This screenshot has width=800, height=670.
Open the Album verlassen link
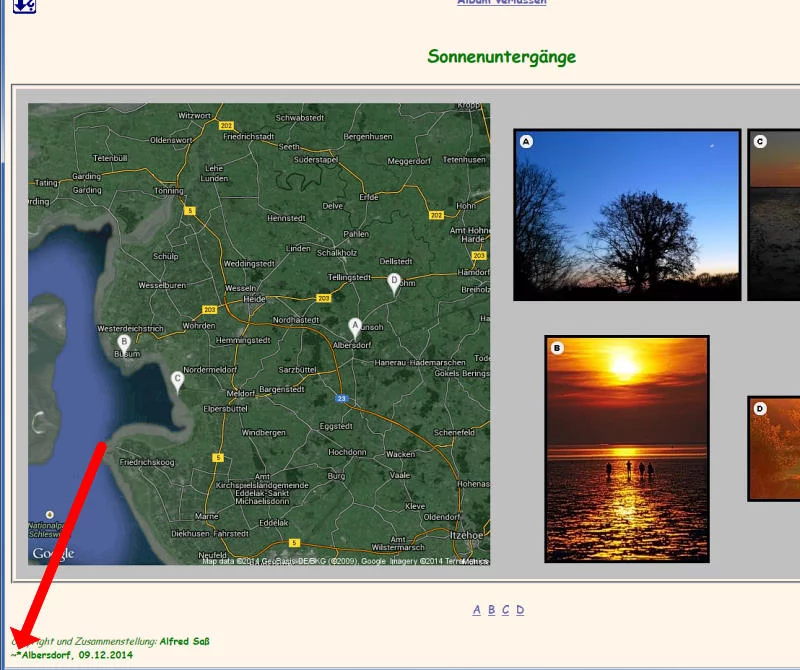pyautogui.click(x=502, y=3)
